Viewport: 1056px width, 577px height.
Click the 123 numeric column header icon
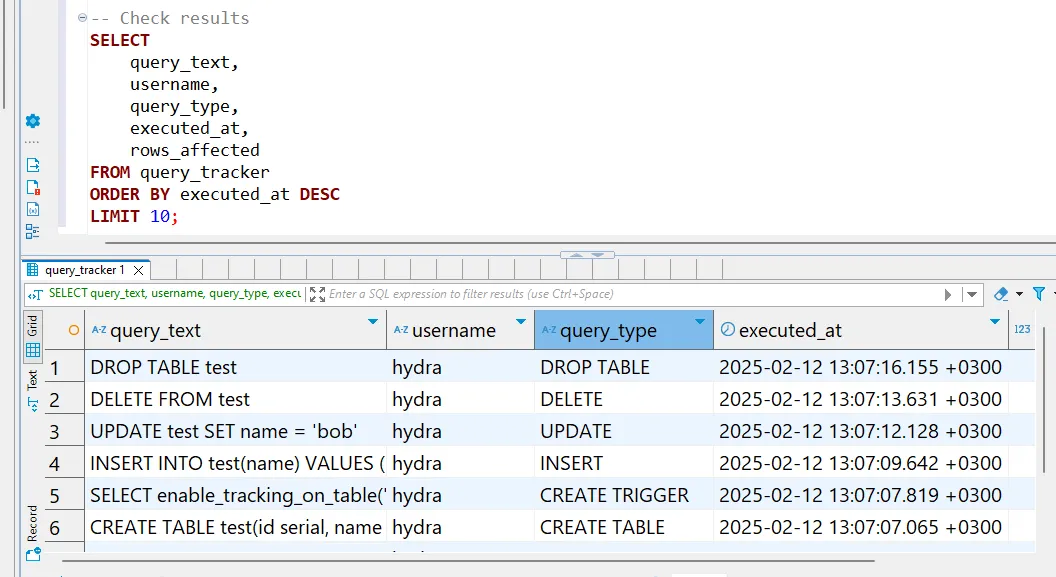pyautogui.click(x=1022, y=329)
